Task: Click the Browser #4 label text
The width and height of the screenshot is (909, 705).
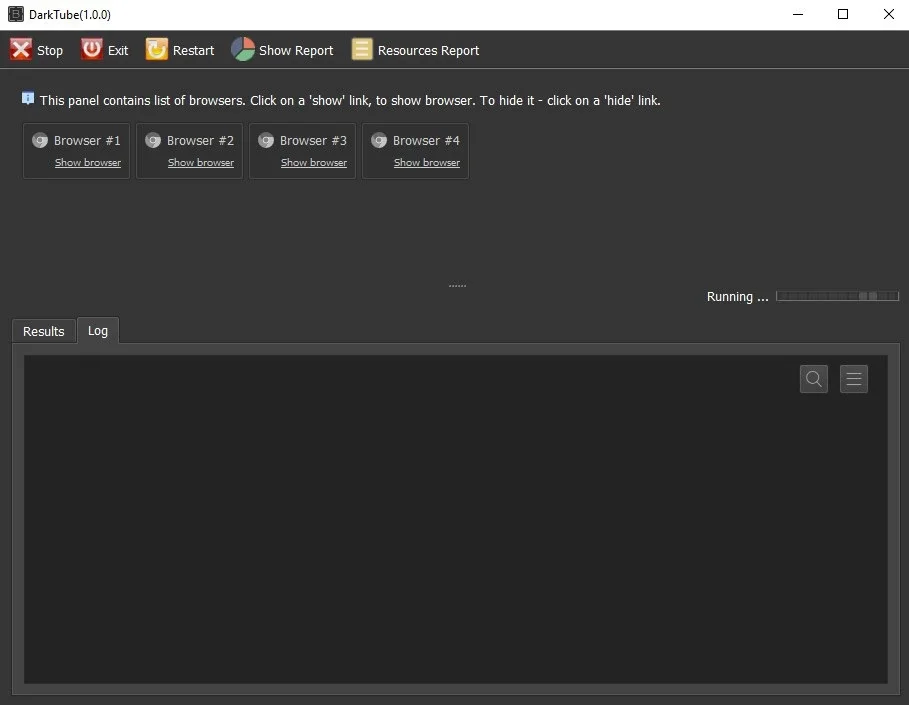Action: (x=427, y=140)
